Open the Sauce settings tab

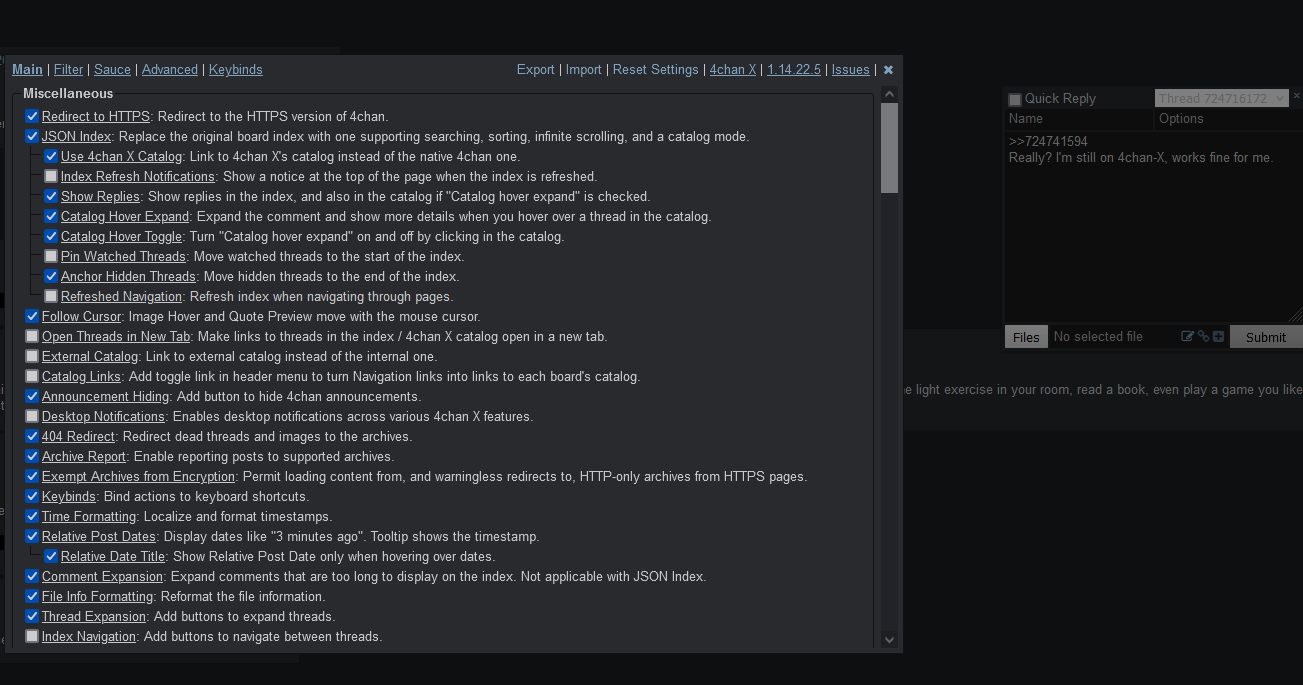(112, 70)
